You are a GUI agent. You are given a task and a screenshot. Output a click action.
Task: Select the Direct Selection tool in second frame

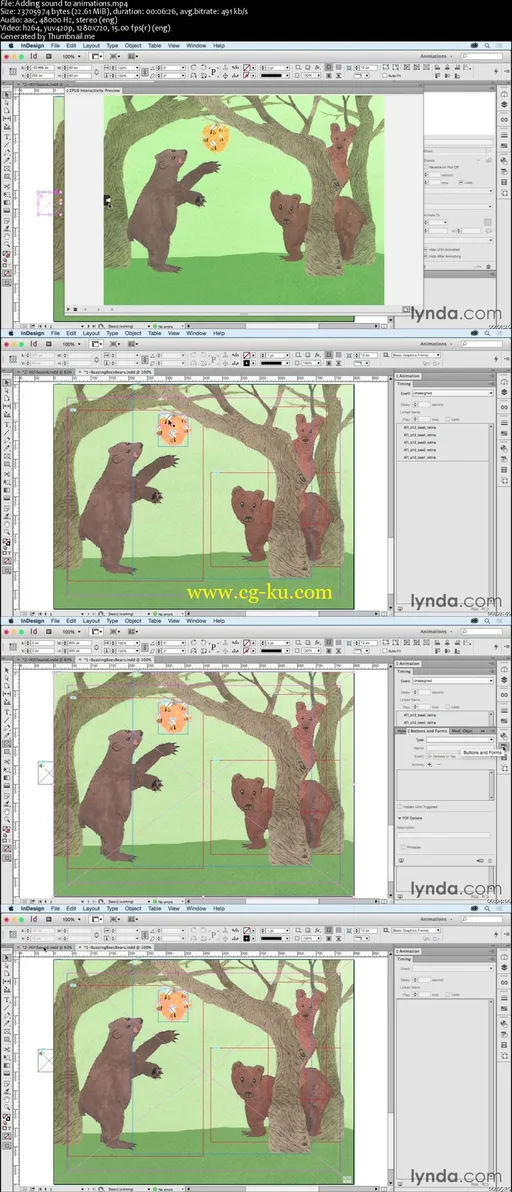tap(7, 392)
